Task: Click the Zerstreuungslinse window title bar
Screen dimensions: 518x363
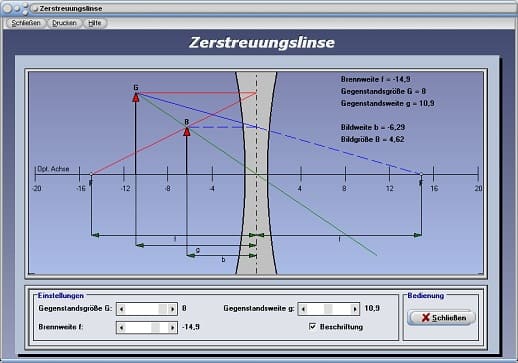Action: pyautogui.click(x=259, y=8)
